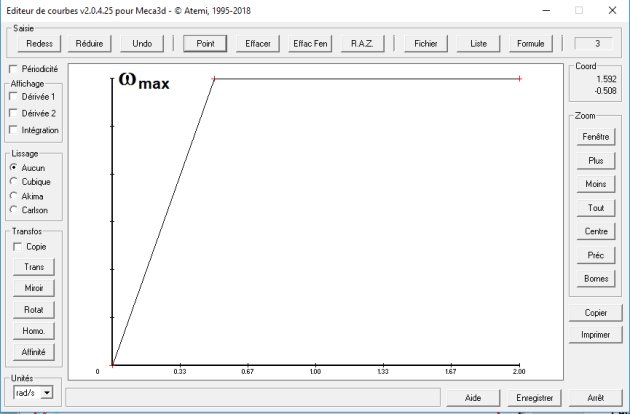
Task: Click the x-axis label 0.33
Action: [180, 372]
